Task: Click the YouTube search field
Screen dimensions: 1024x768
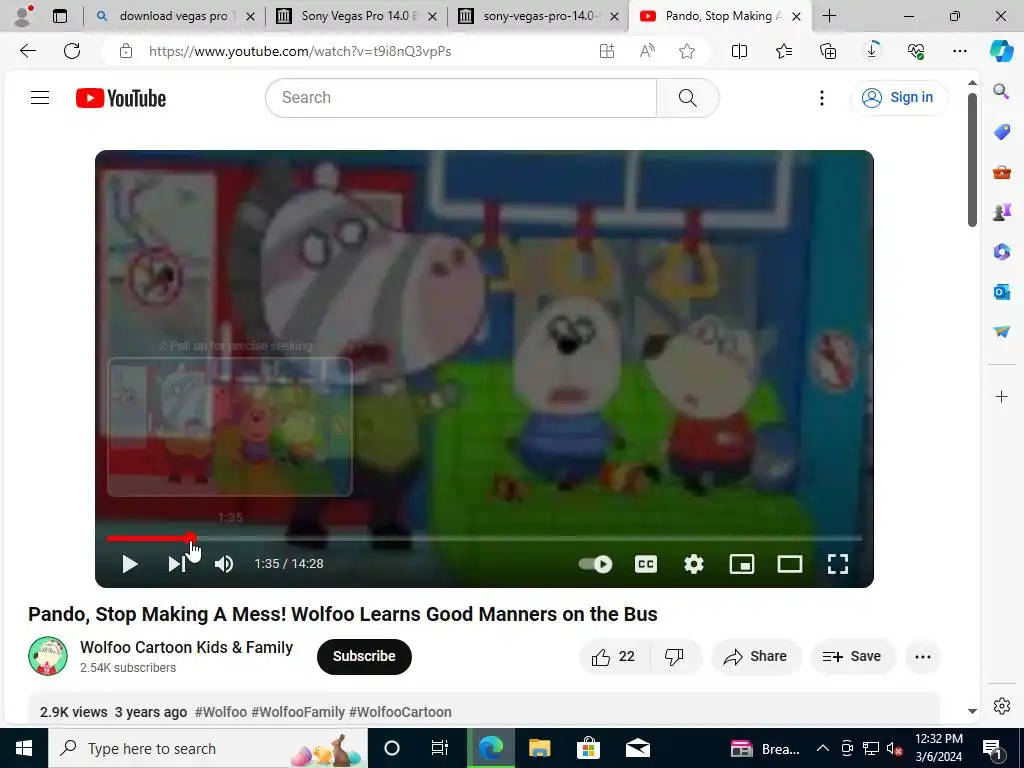Action: 461,98
